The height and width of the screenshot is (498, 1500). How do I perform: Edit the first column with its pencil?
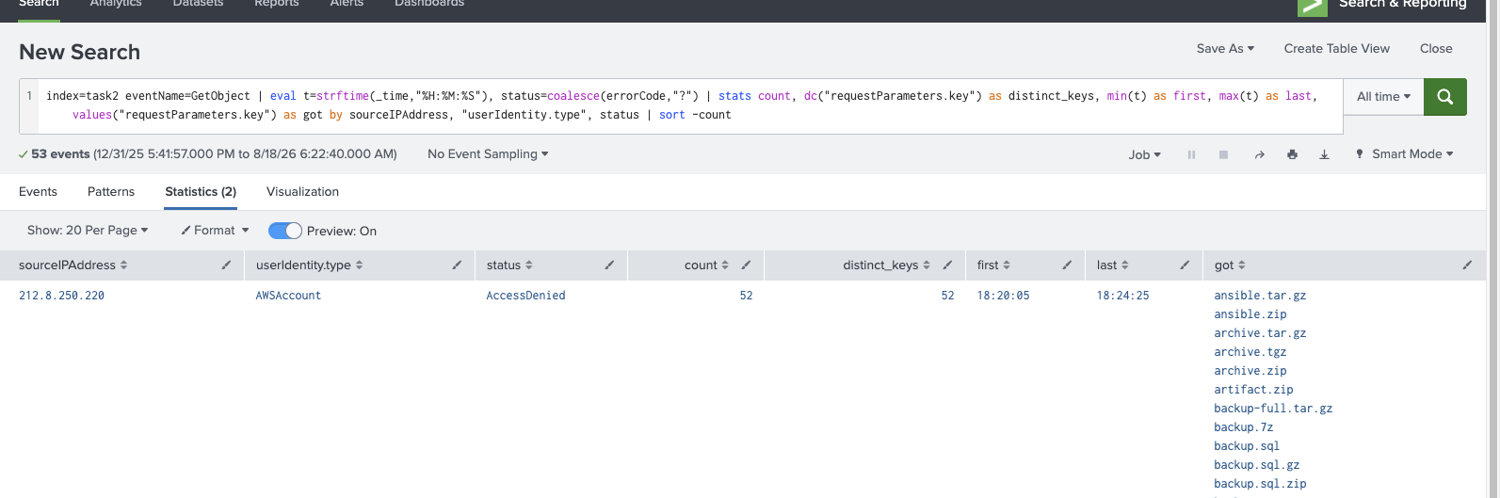point(1066,265)
